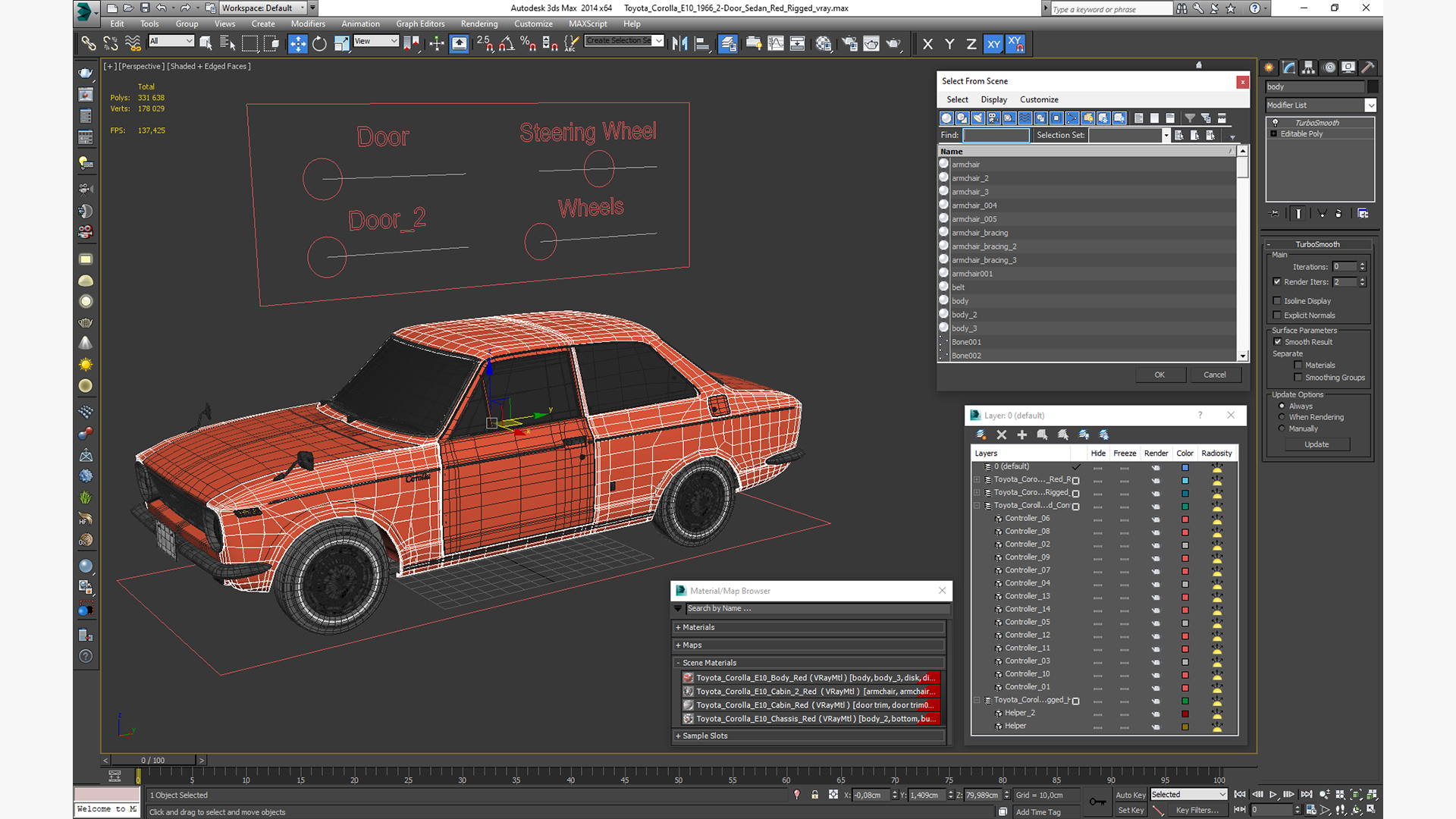Click the Undo arrow in title bar

(x=162, y=8)
